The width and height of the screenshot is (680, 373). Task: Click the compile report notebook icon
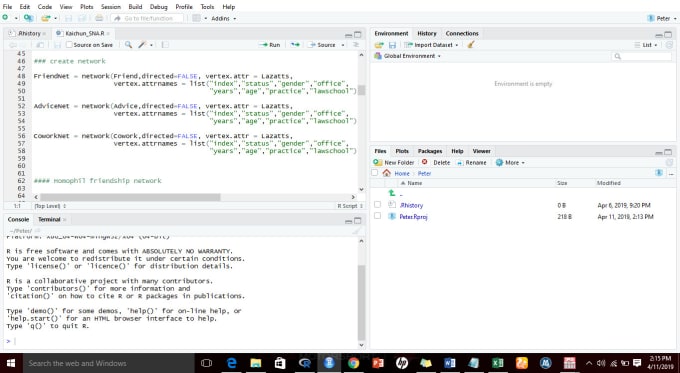click(x=165, y=45)
